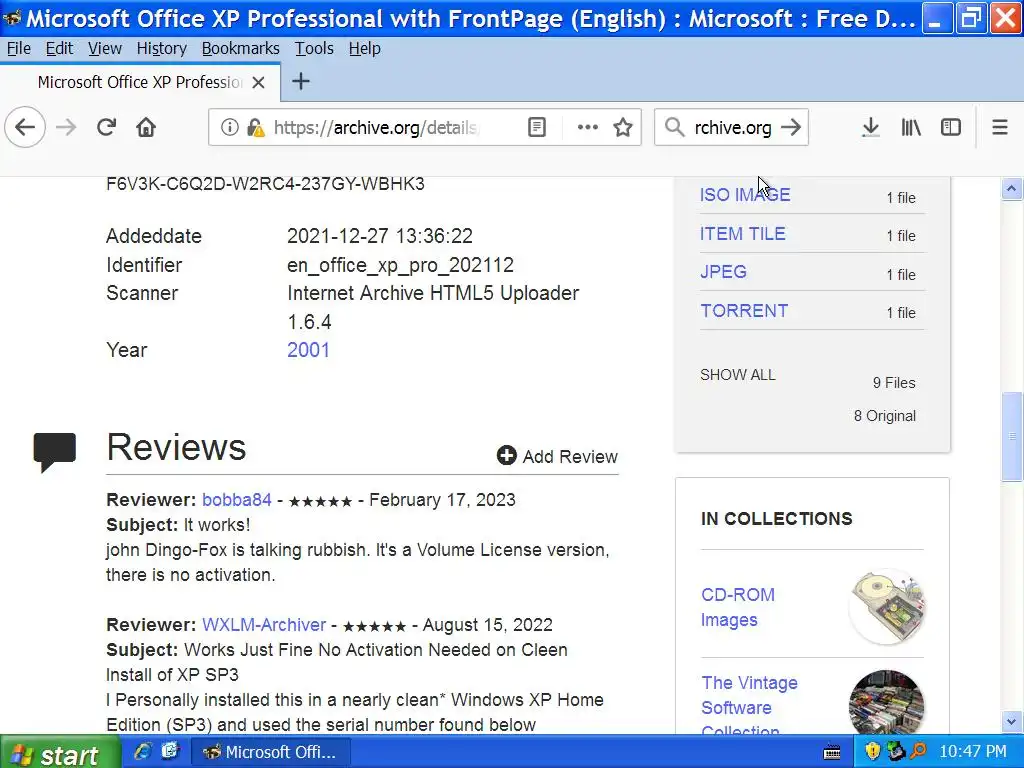Open the CD-ROM Images collection link
Viewport: 1024px width, 768px height.
[738, 607]
